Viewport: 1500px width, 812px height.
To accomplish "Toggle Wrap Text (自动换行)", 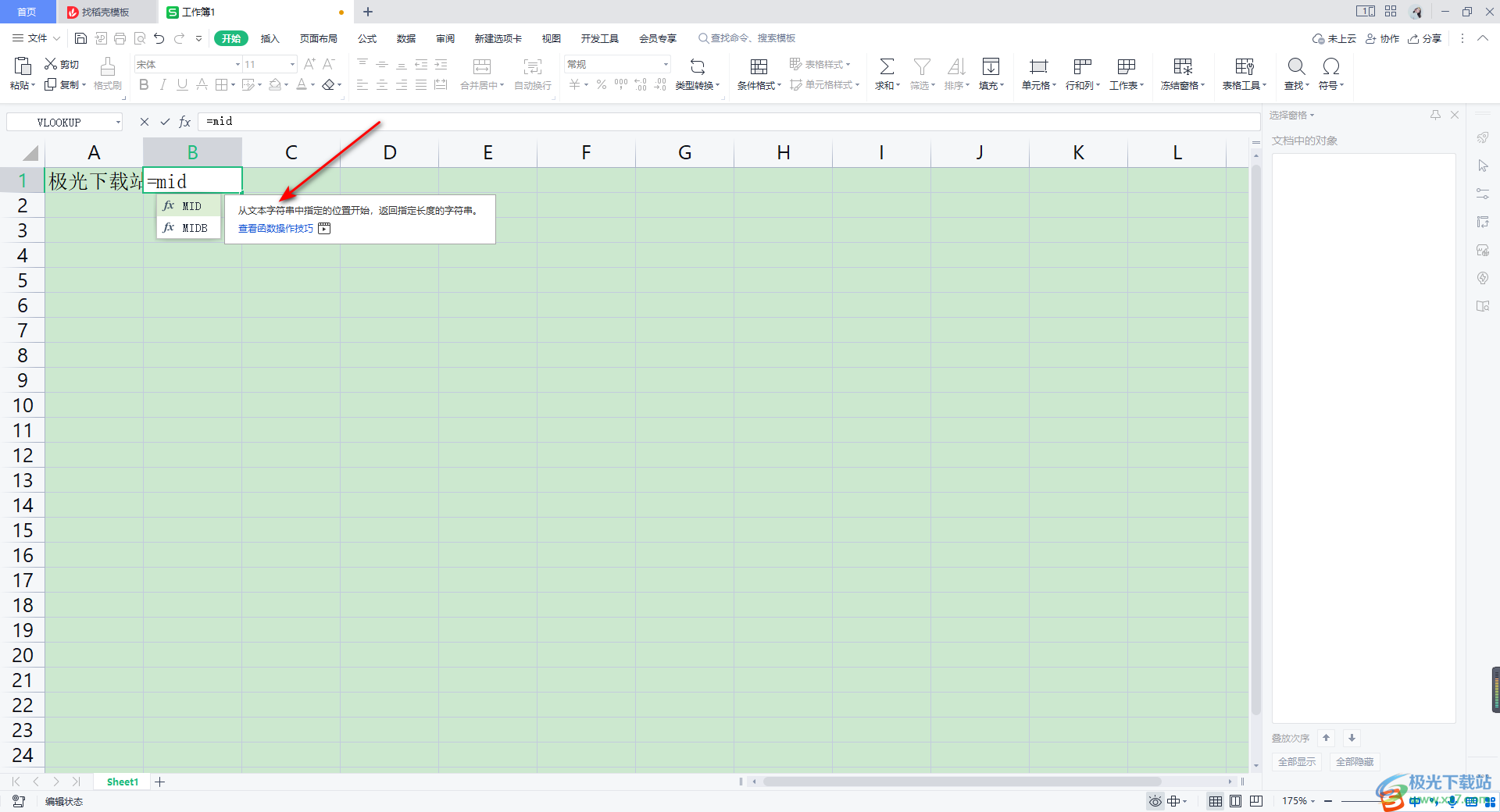I will (533, 73).
